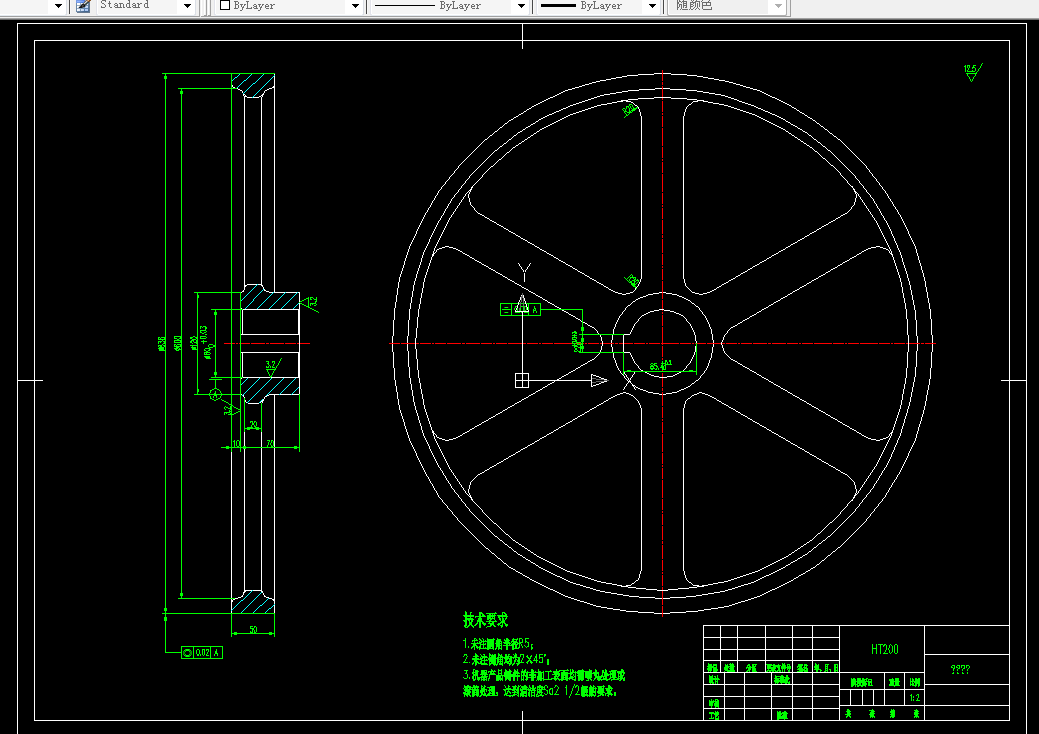Expand the leftmost toolbar dropdown arrow
1039x734 pixels.
58,6
